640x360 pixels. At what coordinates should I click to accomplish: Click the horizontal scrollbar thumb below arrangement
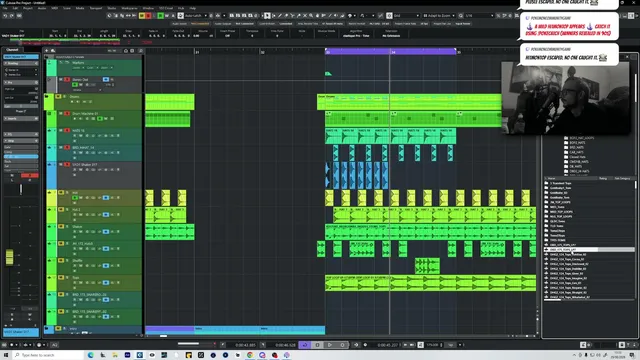coord(163,336)
